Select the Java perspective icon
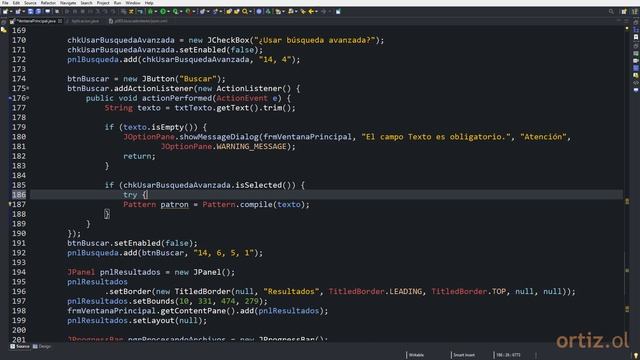The width and height of the screenshot is (640, 360). (635, 11)
